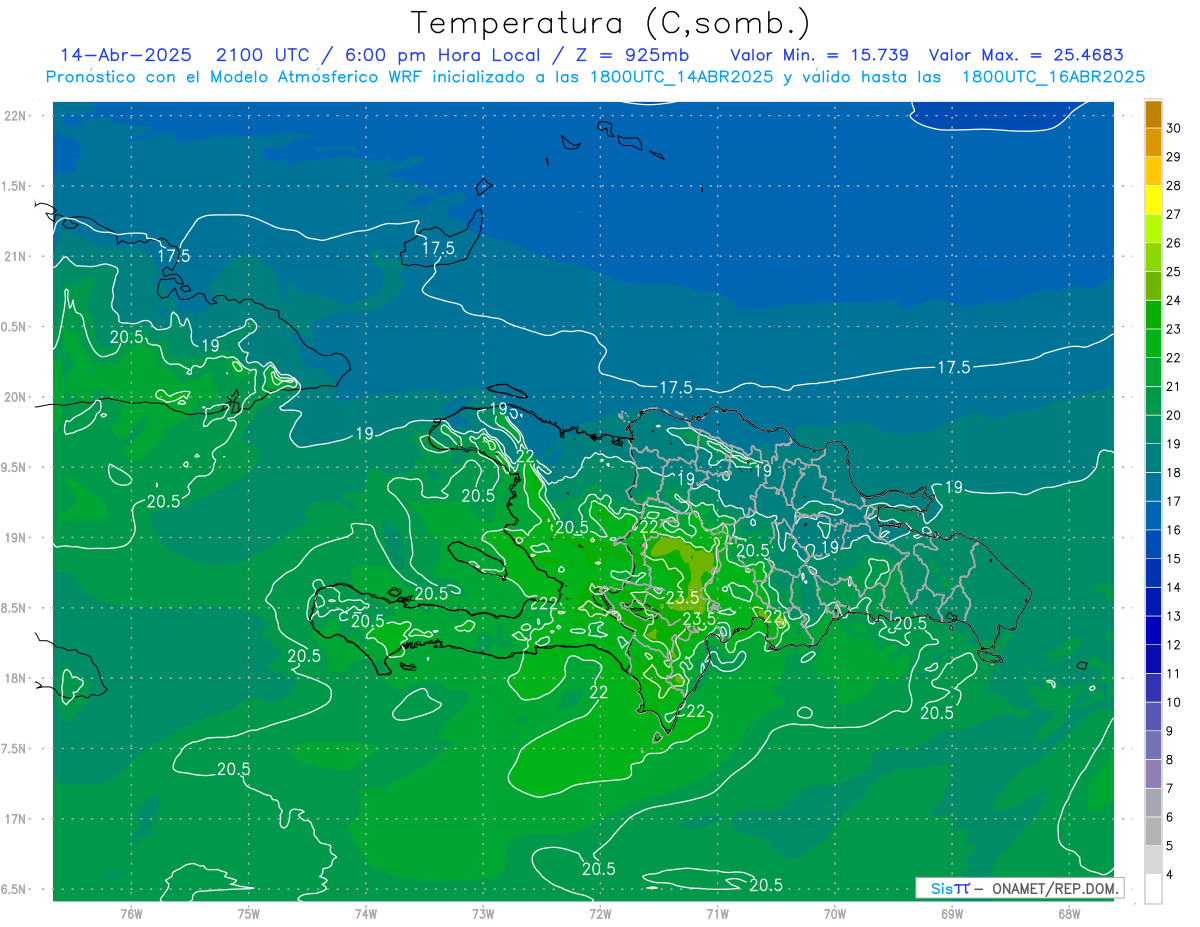The width and height of the screenshot is (1200, 927).
Task: Click the '73W' longitude axis label
Action: click(x=483, y=914)
